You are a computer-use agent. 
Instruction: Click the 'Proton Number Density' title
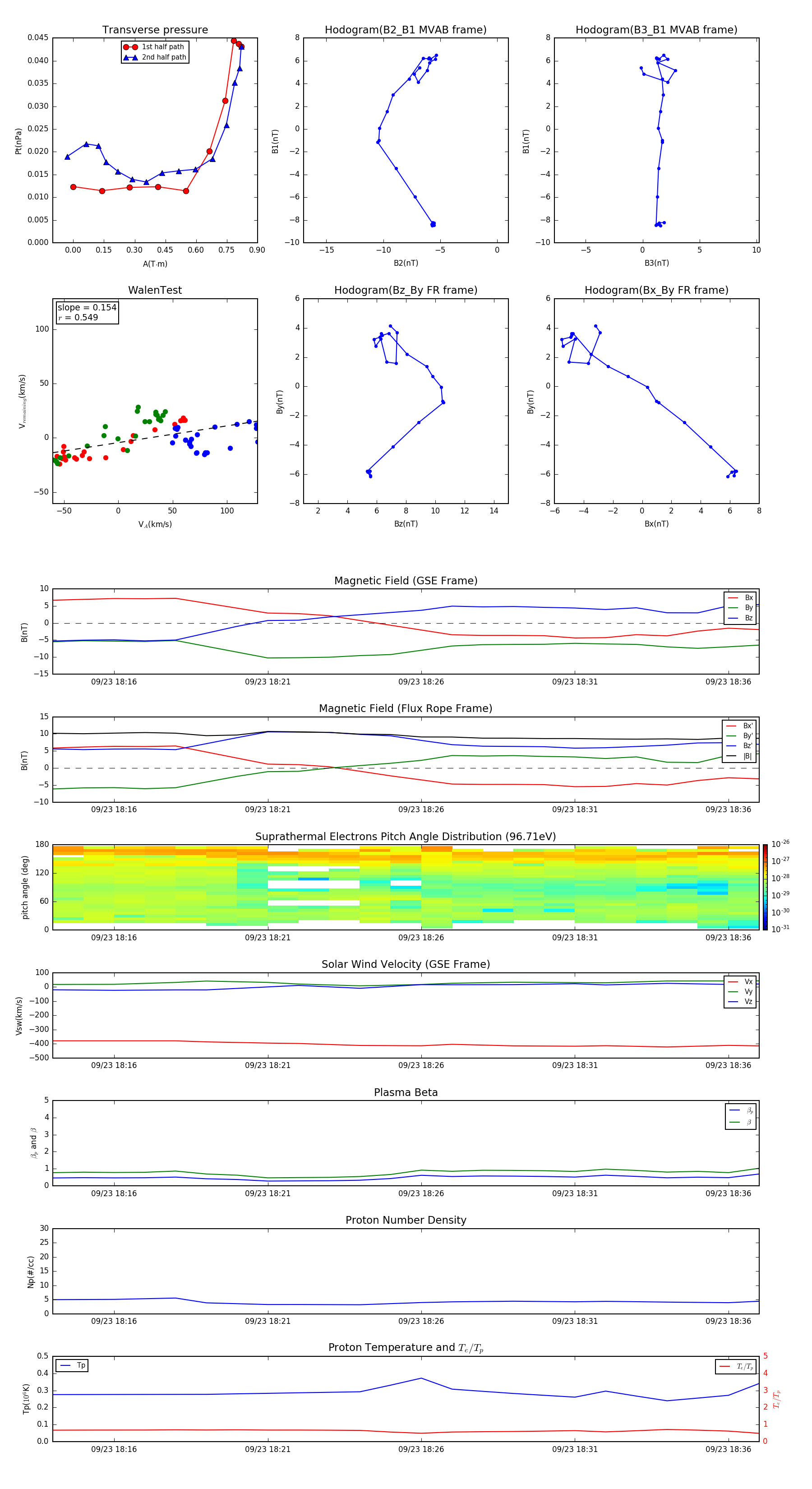pyautogui.click(x=406, y=1220)
